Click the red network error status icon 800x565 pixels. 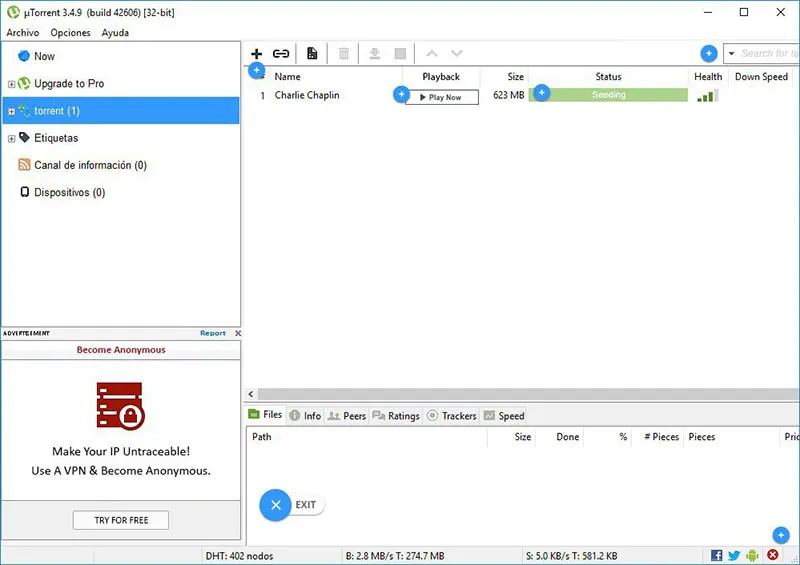point(773,555)
